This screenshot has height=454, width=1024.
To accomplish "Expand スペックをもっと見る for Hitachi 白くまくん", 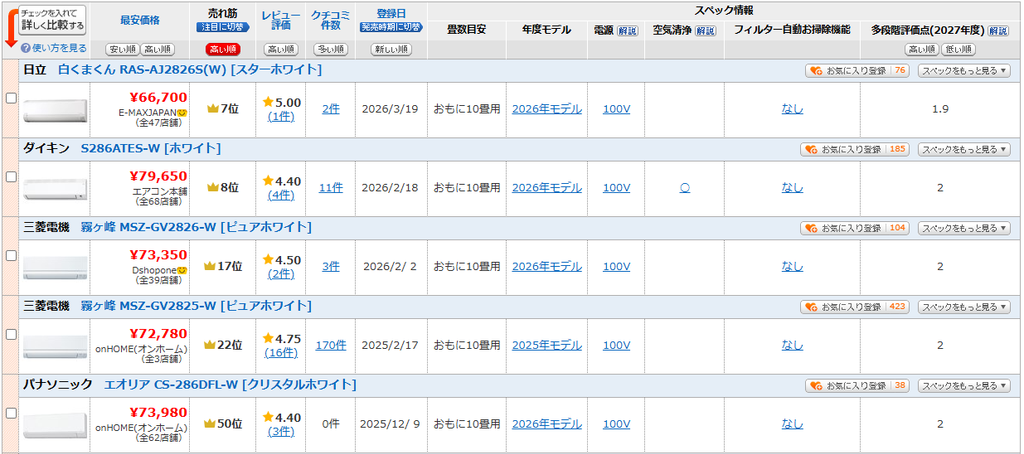I will click(x=964, y=71).
